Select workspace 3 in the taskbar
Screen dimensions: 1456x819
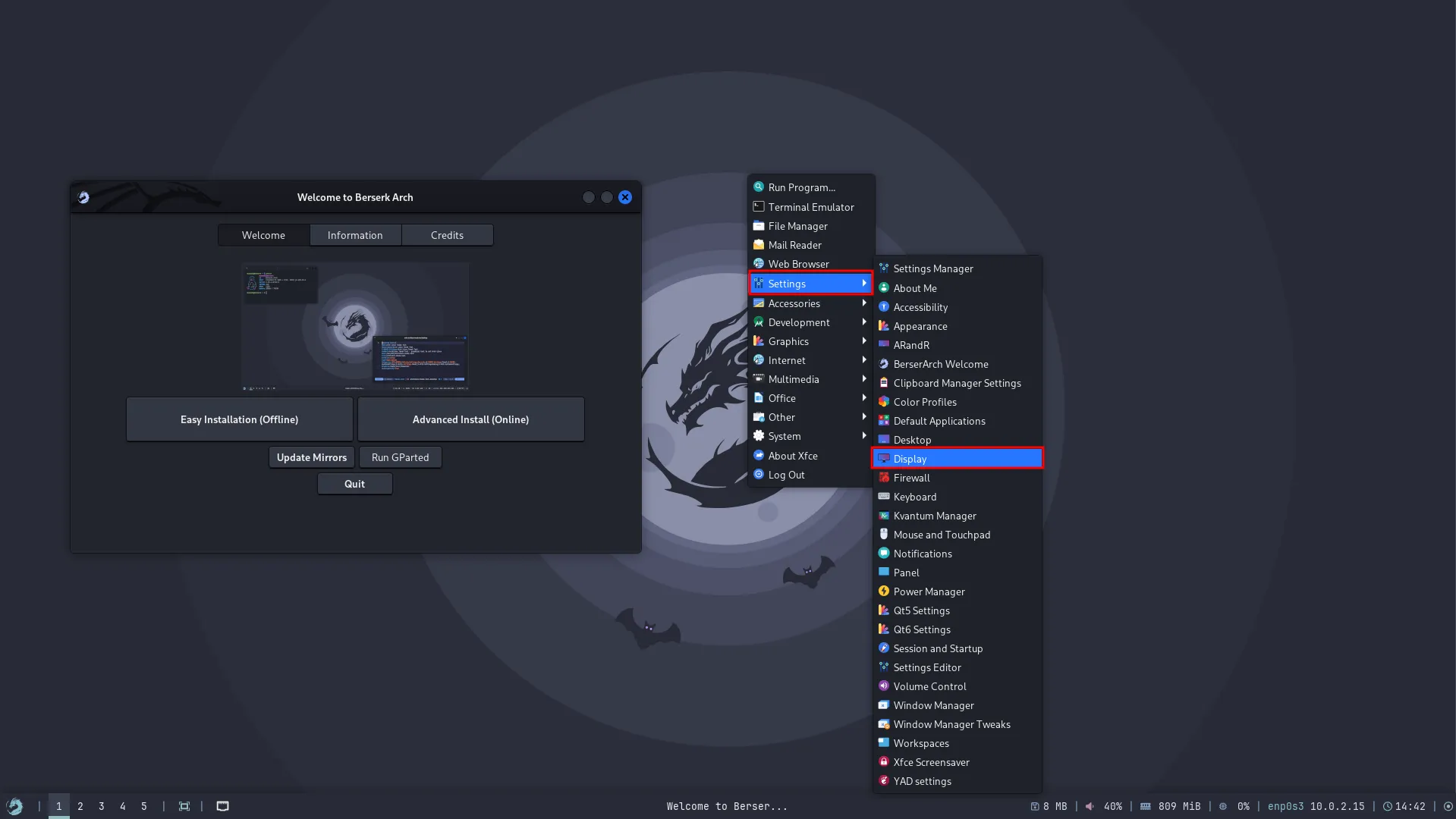pos(101,806)
